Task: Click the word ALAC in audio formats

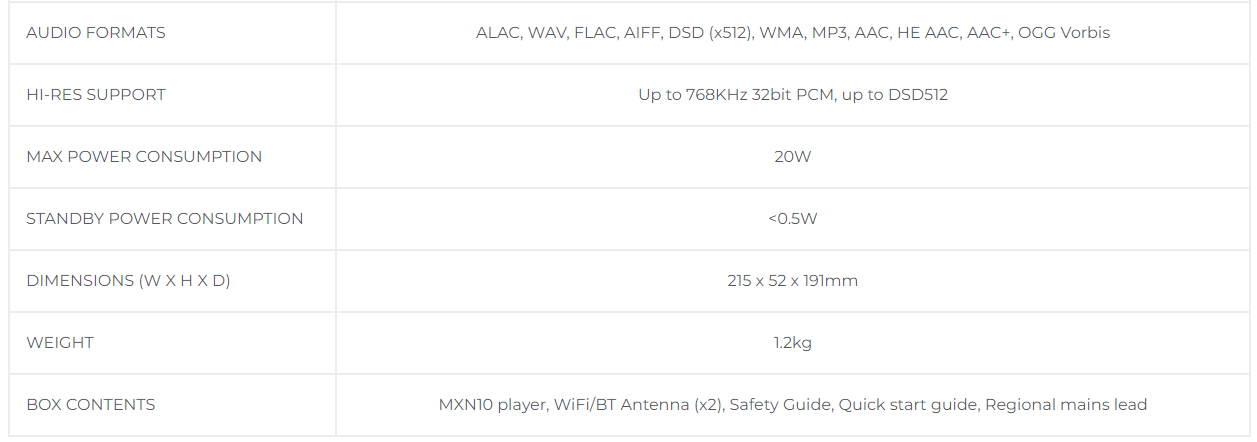Action: (497, 33)
